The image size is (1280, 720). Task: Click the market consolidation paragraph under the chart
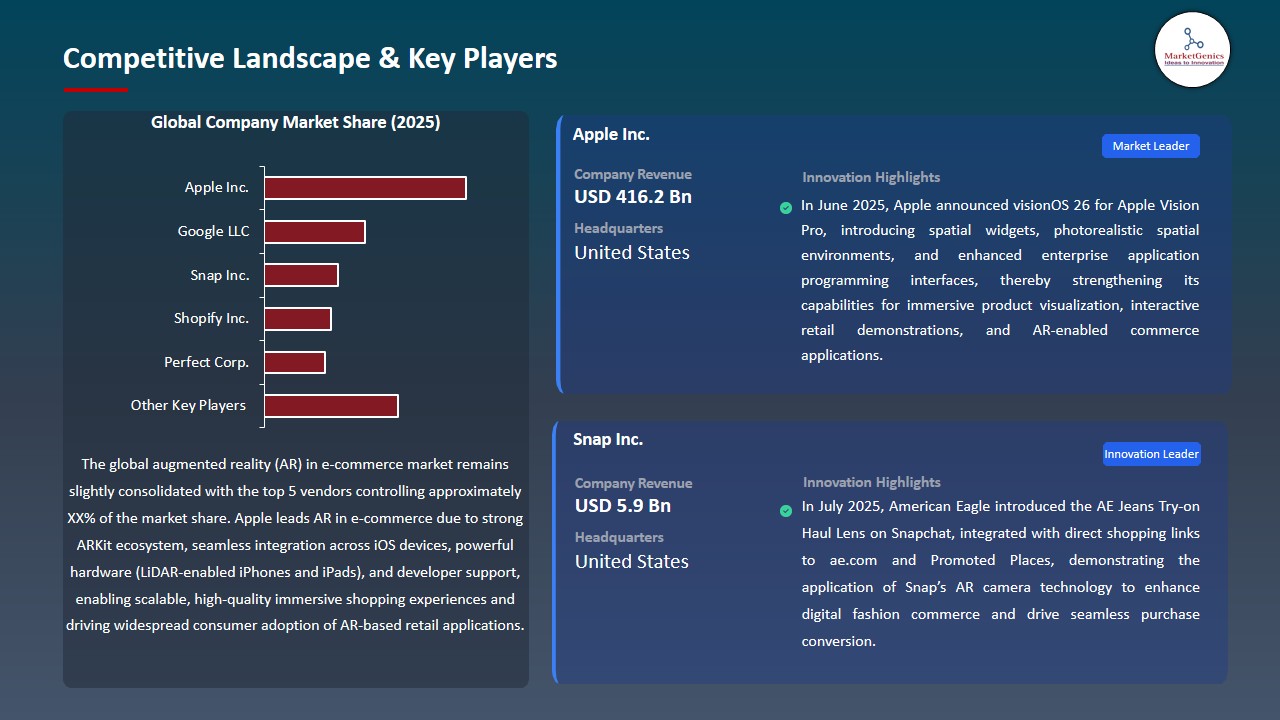coord(296,545)
